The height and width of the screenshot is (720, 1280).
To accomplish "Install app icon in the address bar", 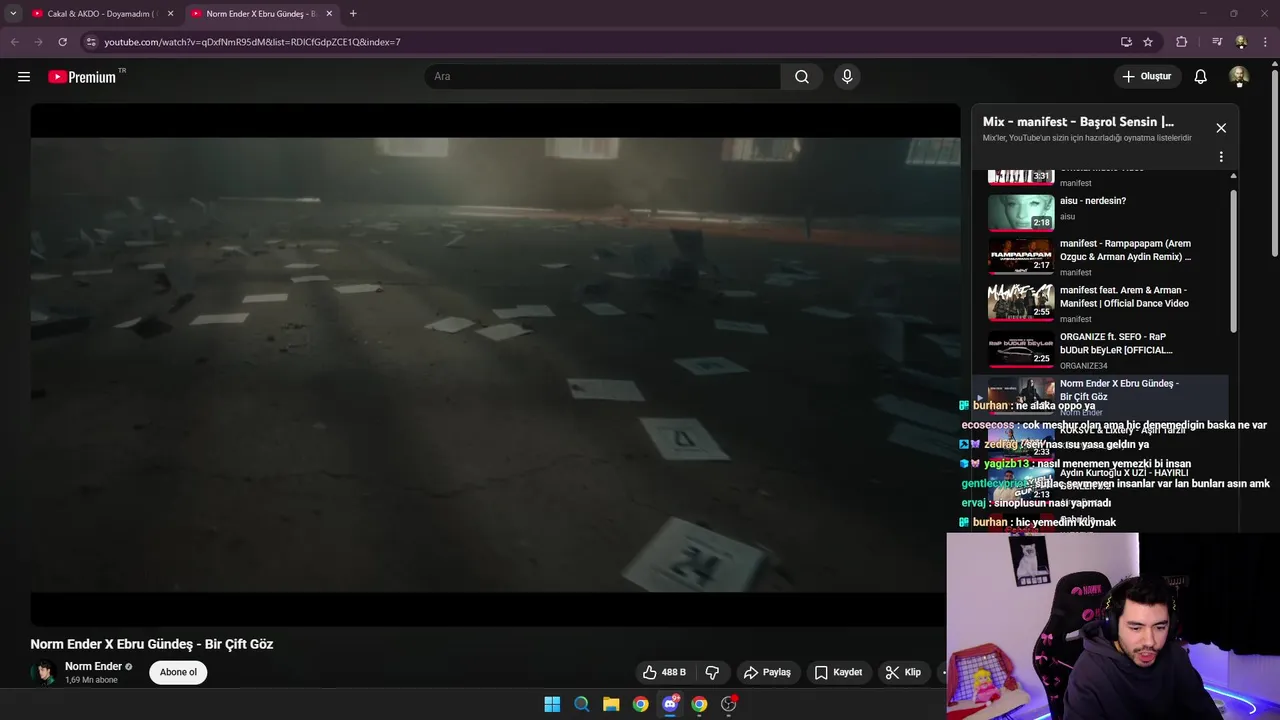I will pyautogui.click(x=1126, y=42).
